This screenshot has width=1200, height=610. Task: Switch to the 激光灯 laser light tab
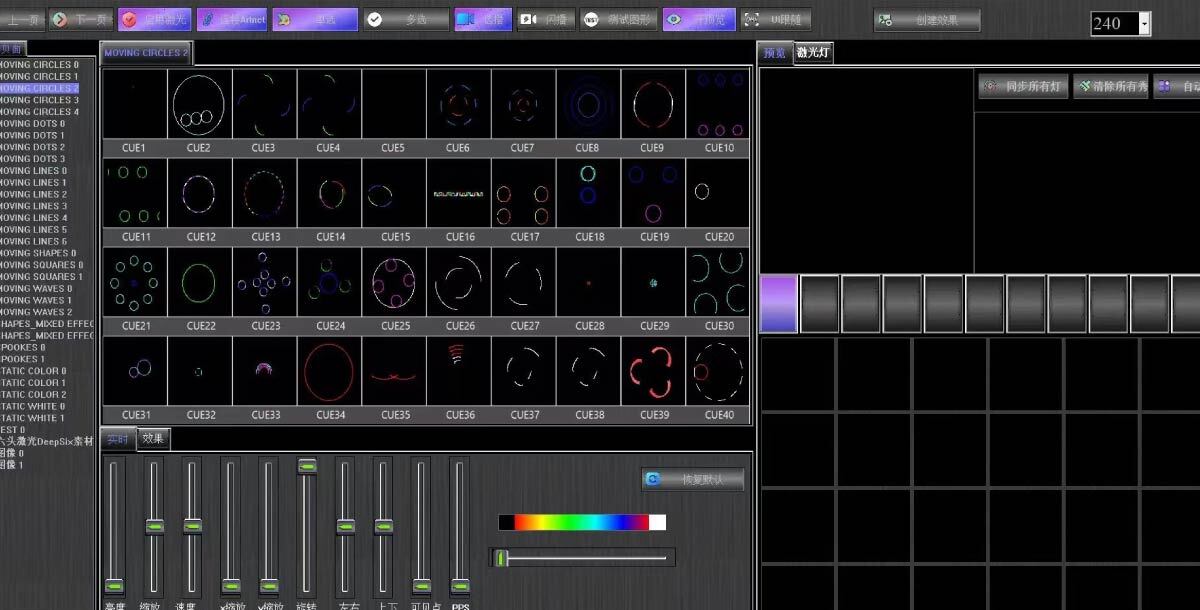point(812,53)
